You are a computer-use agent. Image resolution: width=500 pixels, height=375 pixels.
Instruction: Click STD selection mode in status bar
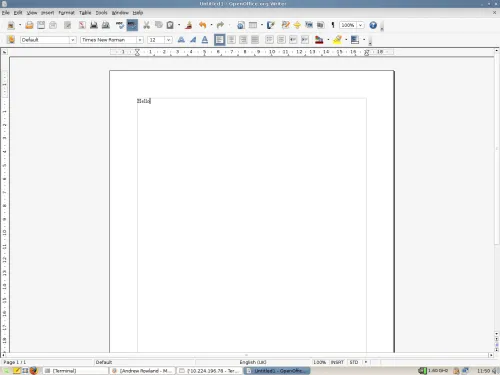[x=354, y=362]
